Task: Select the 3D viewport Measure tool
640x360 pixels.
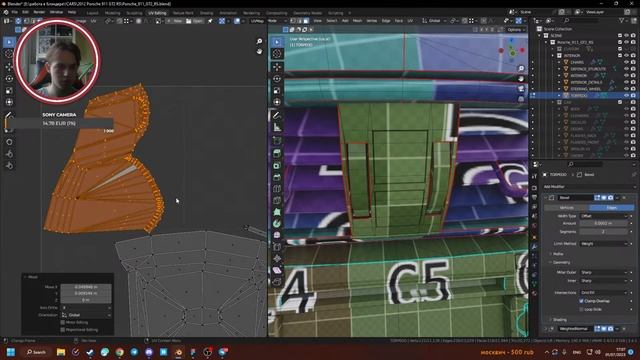Action: point(277,128)
